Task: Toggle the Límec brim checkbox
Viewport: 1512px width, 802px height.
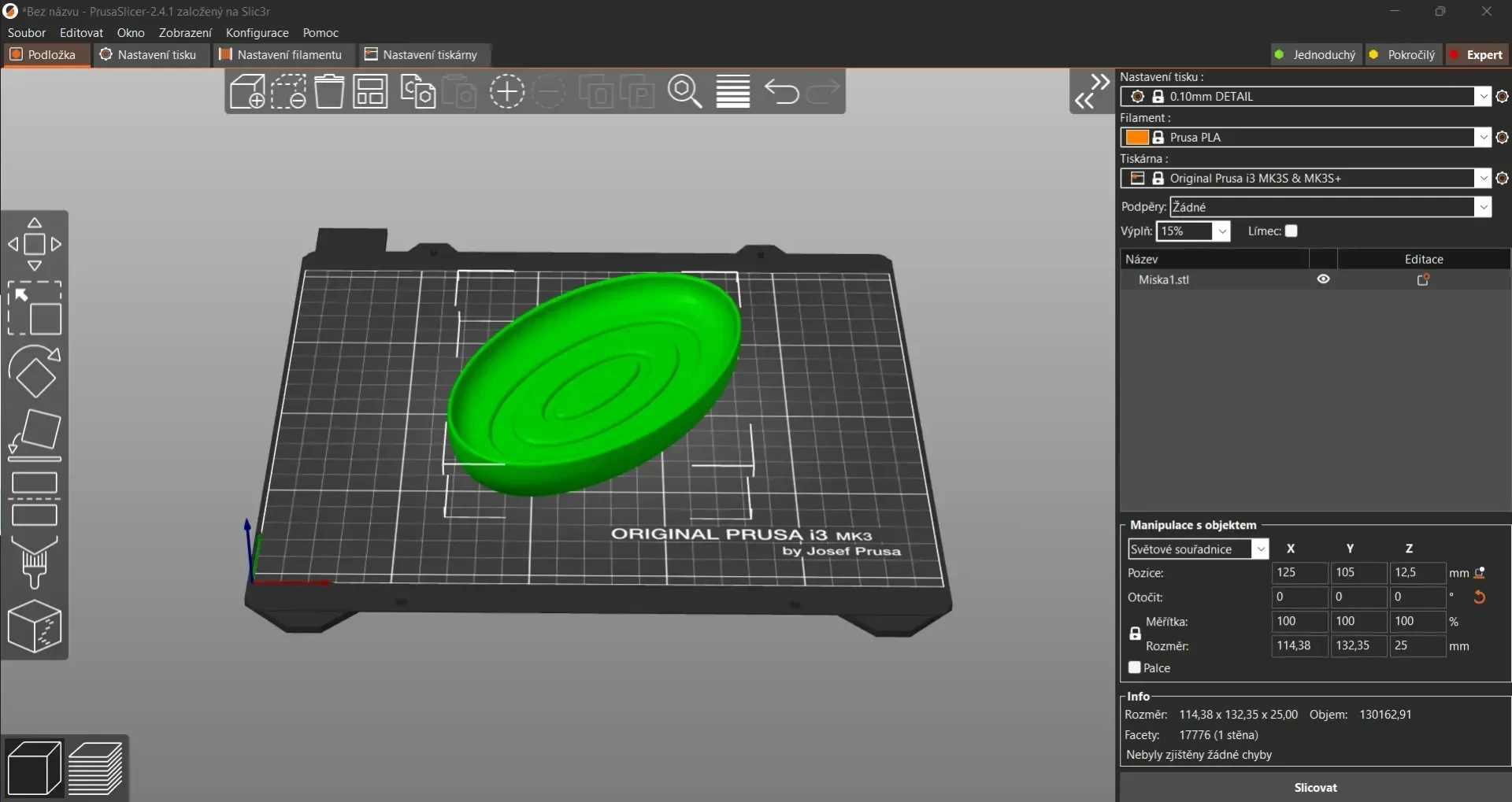Action: click(x=1291, y=231)
